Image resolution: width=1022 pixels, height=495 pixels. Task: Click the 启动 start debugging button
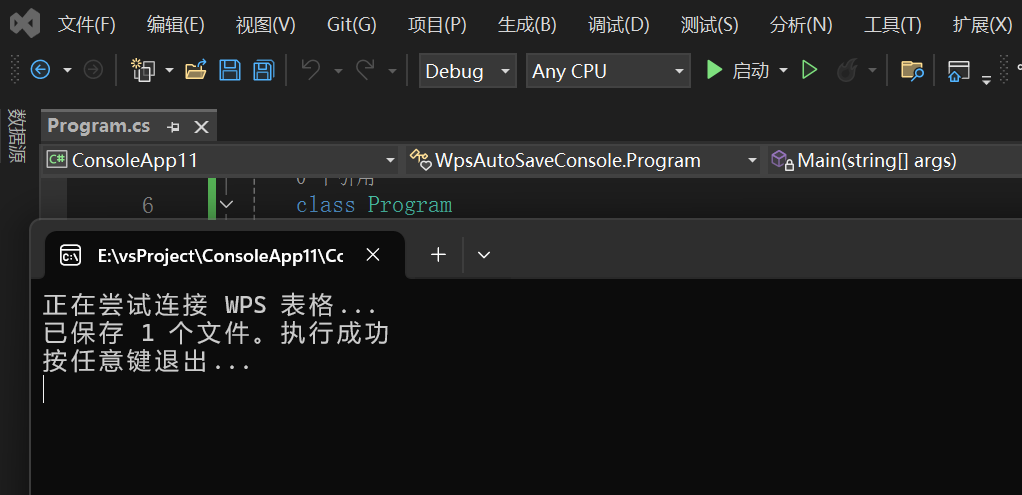(738, 70)
